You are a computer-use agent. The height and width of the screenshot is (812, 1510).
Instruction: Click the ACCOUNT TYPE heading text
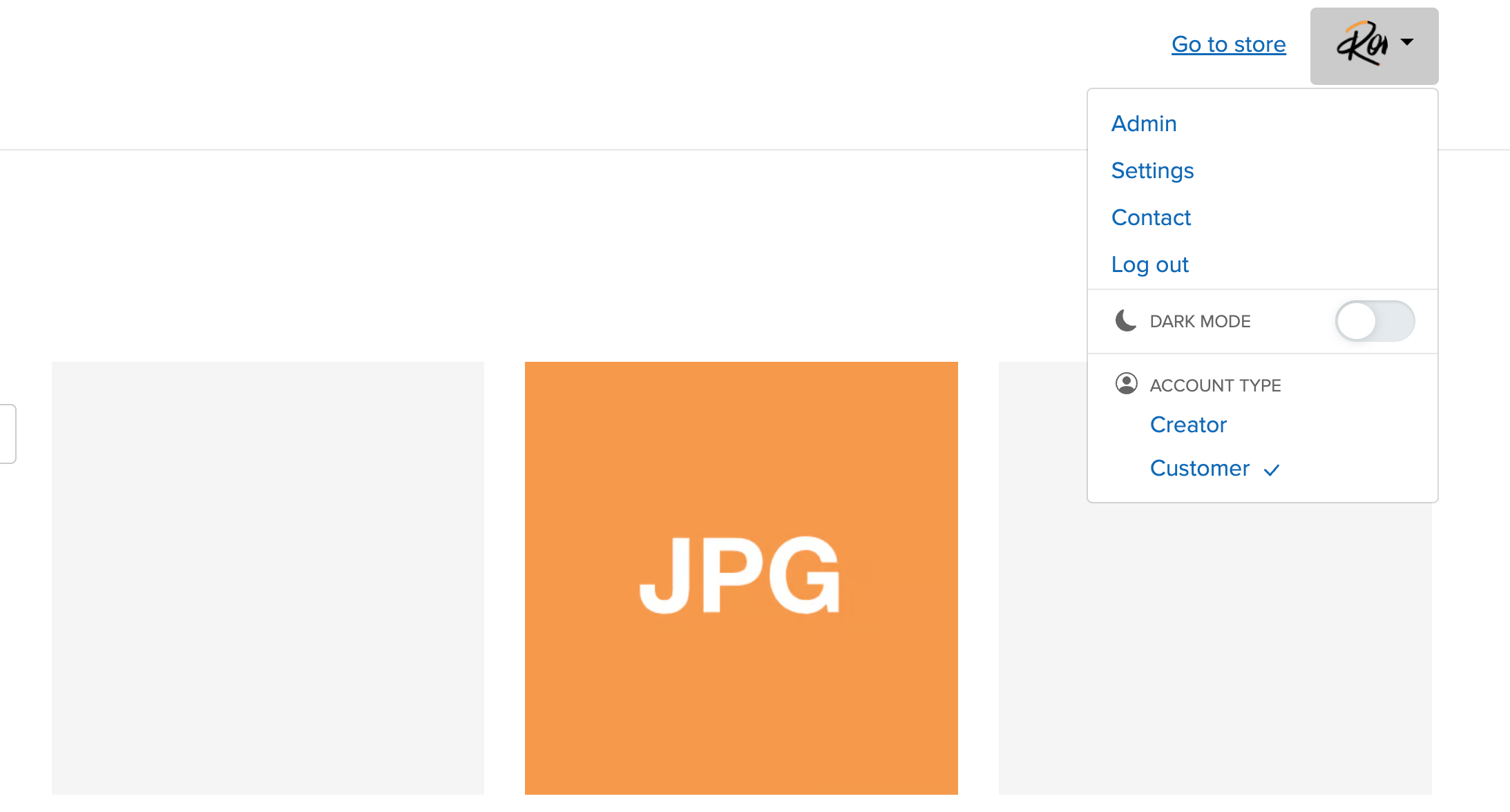[1215, 385]
